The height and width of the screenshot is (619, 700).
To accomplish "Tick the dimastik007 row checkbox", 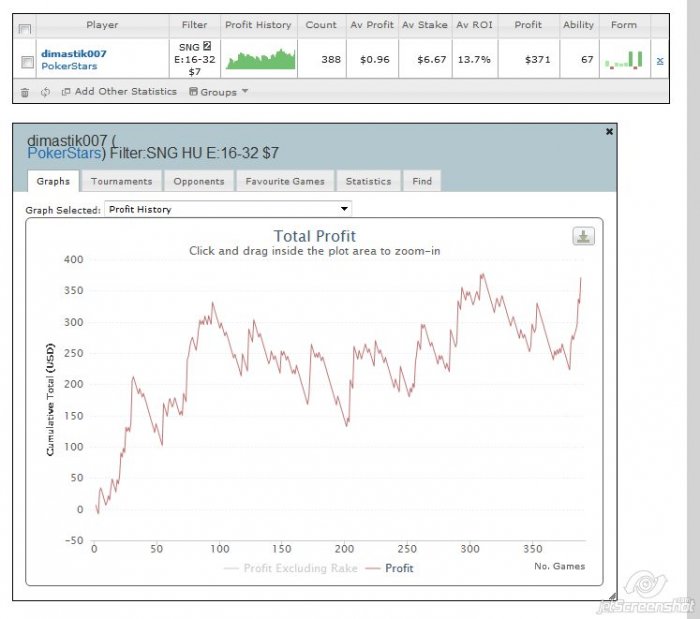I will point(27,62).
